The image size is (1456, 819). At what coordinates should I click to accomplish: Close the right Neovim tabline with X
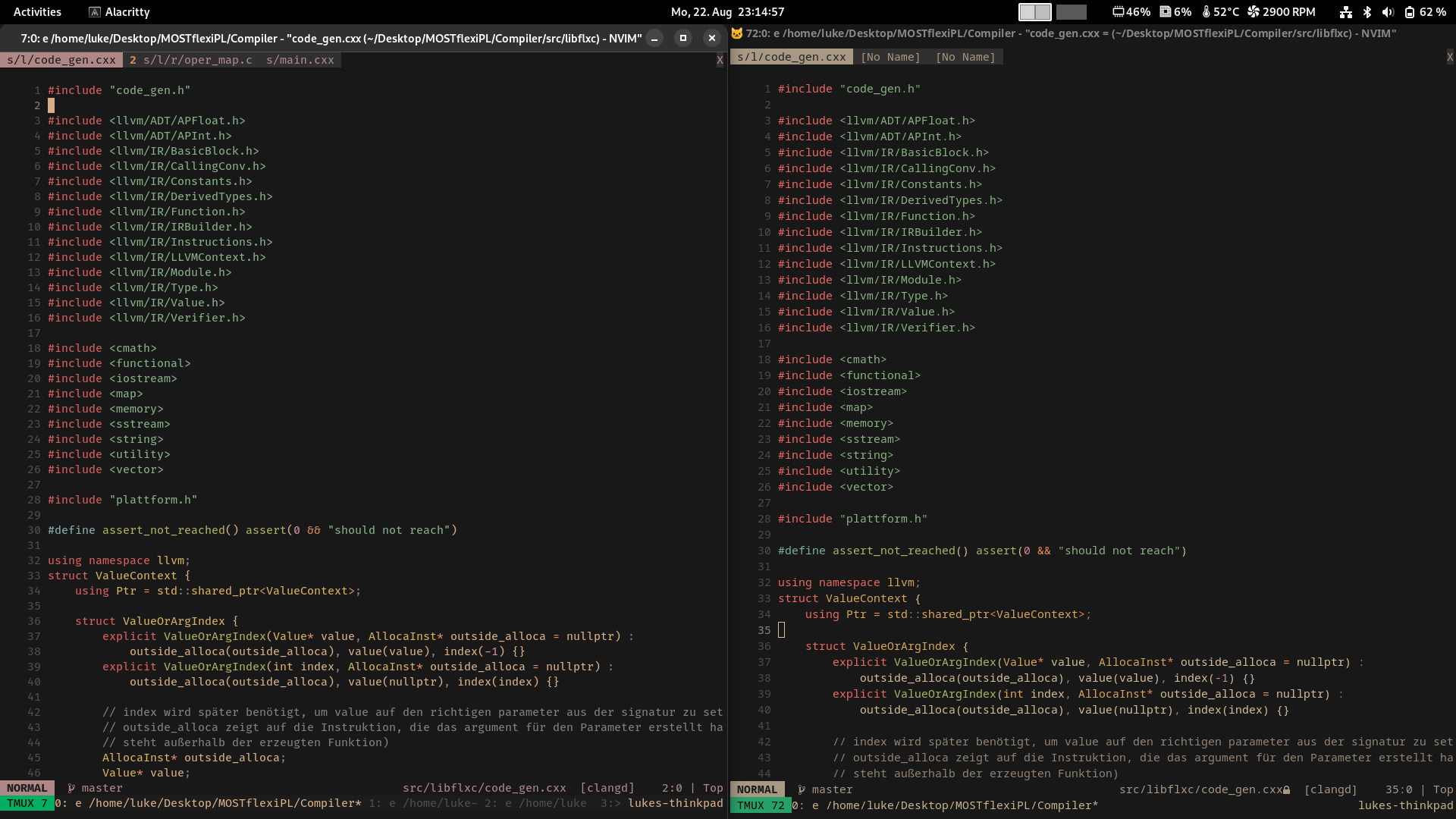click(1449, 55)
